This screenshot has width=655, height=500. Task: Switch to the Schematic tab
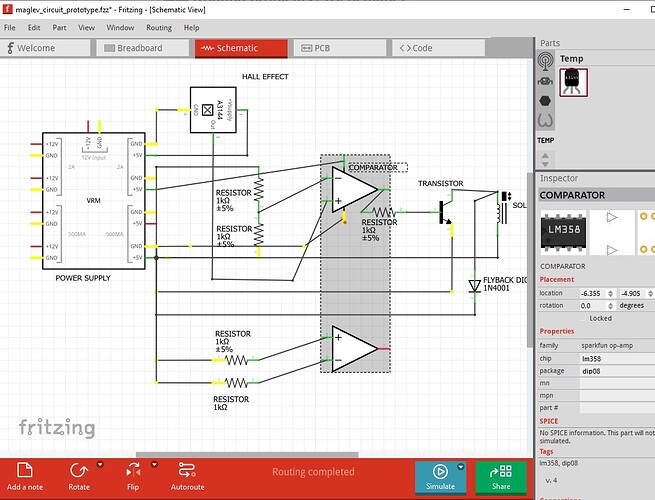[241, 48]
